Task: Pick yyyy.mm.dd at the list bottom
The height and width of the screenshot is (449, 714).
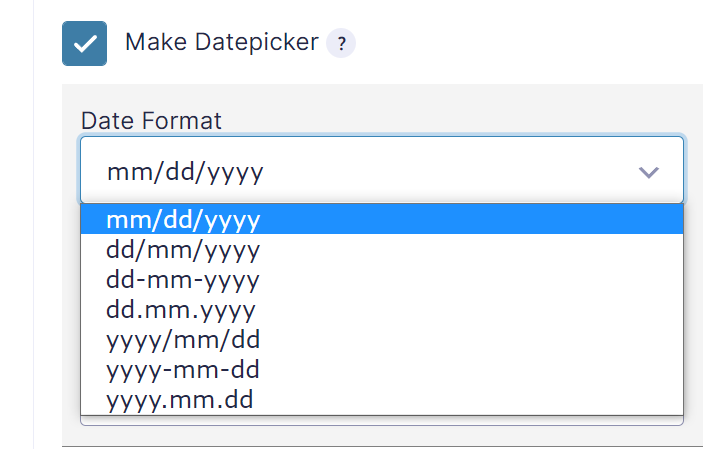Action: click(382, 399)
